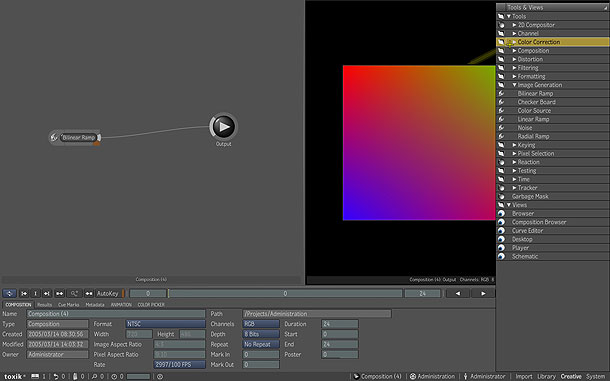Click the Color Source tool icon
The height and width of the screenshot is (381, 610).
click(x=501, y=111)
